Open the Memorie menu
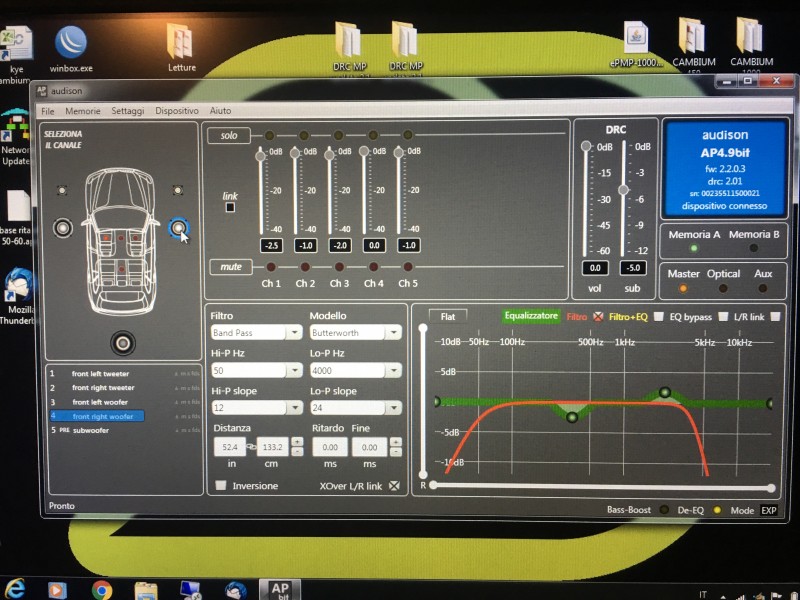The height and width of the screenshot is (600, 800). [x=83, y=111]
